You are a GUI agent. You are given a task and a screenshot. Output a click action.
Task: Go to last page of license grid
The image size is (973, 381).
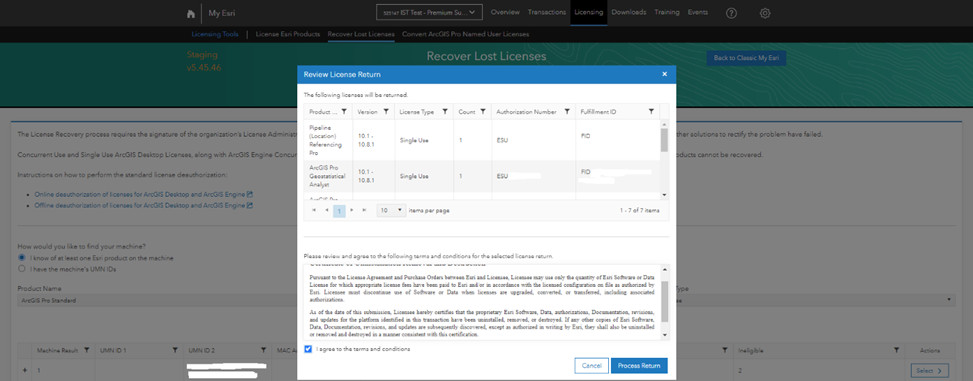point(364,210)
